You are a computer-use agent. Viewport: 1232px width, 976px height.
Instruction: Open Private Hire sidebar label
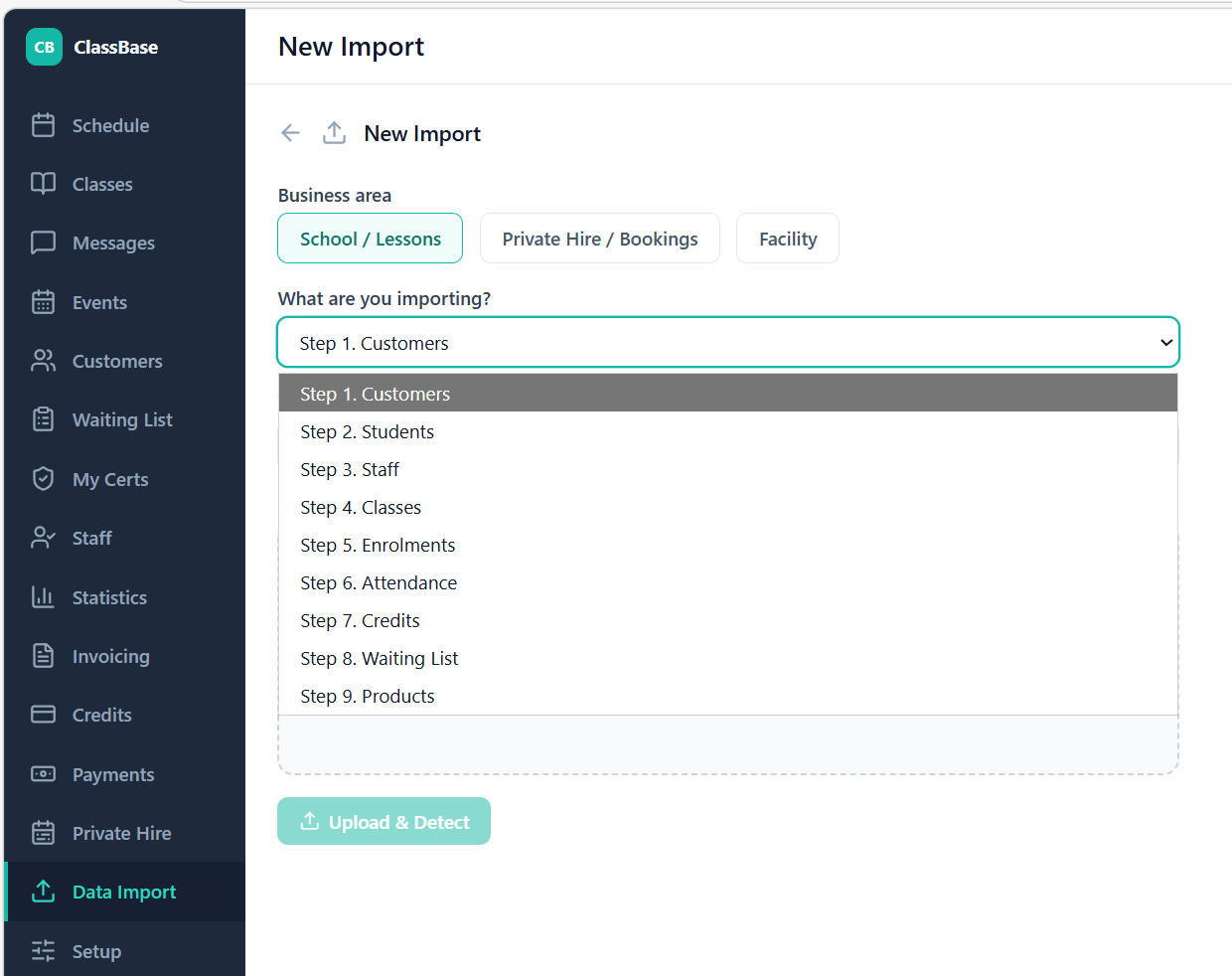click(x=121, y=833)
